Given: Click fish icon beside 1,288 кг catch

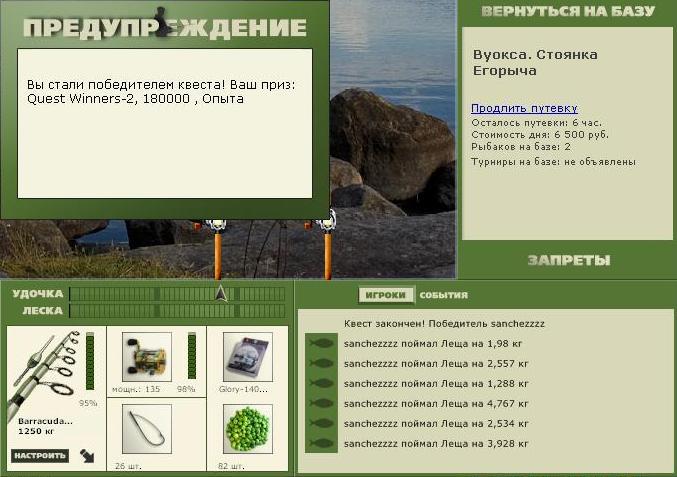Looking at the screenshot, I should pos(321,383).
